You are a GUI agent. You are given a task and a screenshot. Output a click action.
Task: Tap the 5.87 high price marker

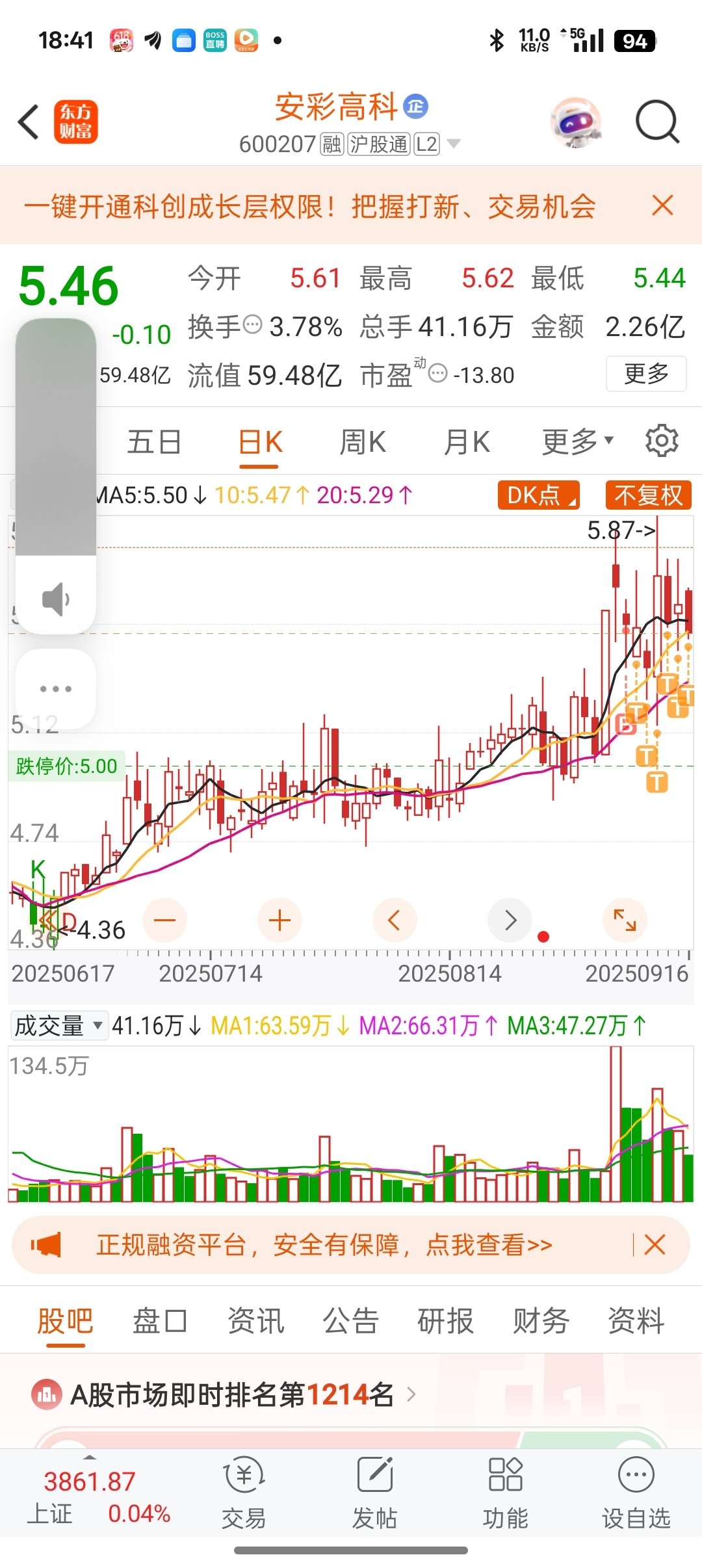pyautogui.click(x=621, y=530)
